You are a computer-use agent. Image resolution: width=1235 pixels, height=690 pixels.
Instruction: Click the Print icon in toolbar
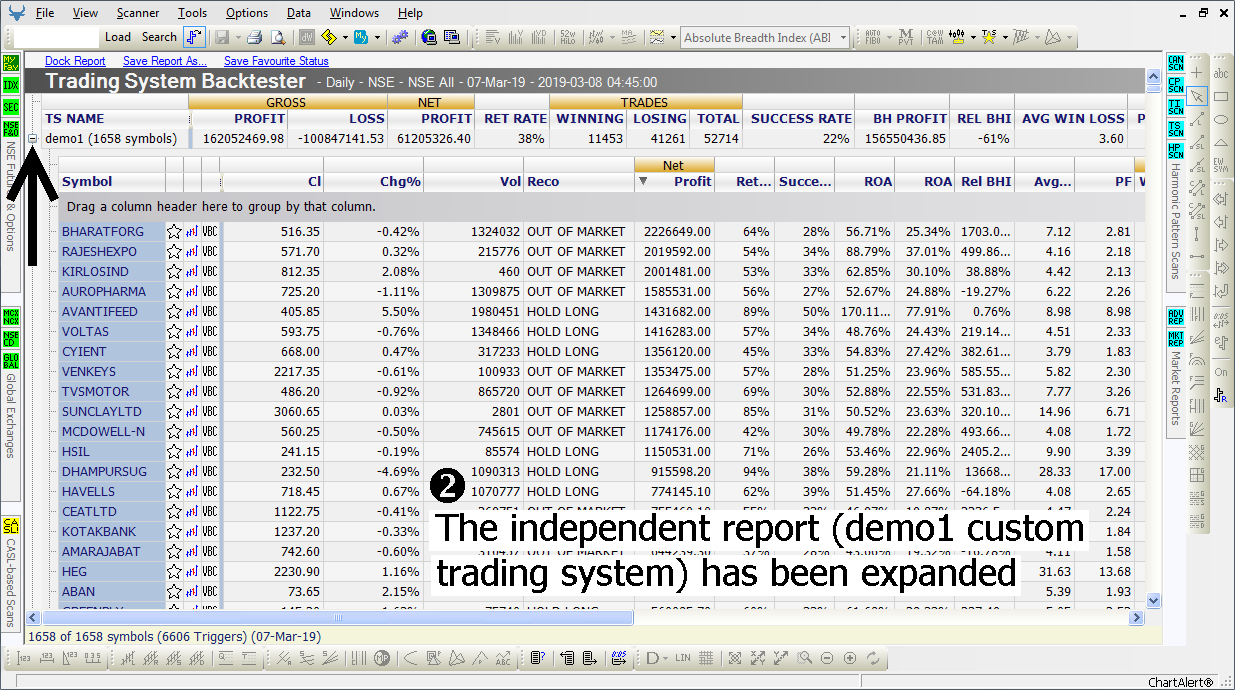(x=254, y=37)
